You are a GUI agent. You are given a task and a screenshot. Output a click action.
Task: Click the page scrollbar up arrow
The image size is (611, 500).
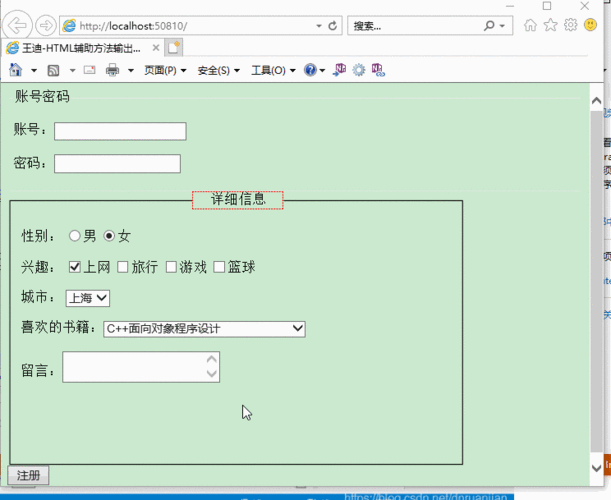tap(596, 101)
